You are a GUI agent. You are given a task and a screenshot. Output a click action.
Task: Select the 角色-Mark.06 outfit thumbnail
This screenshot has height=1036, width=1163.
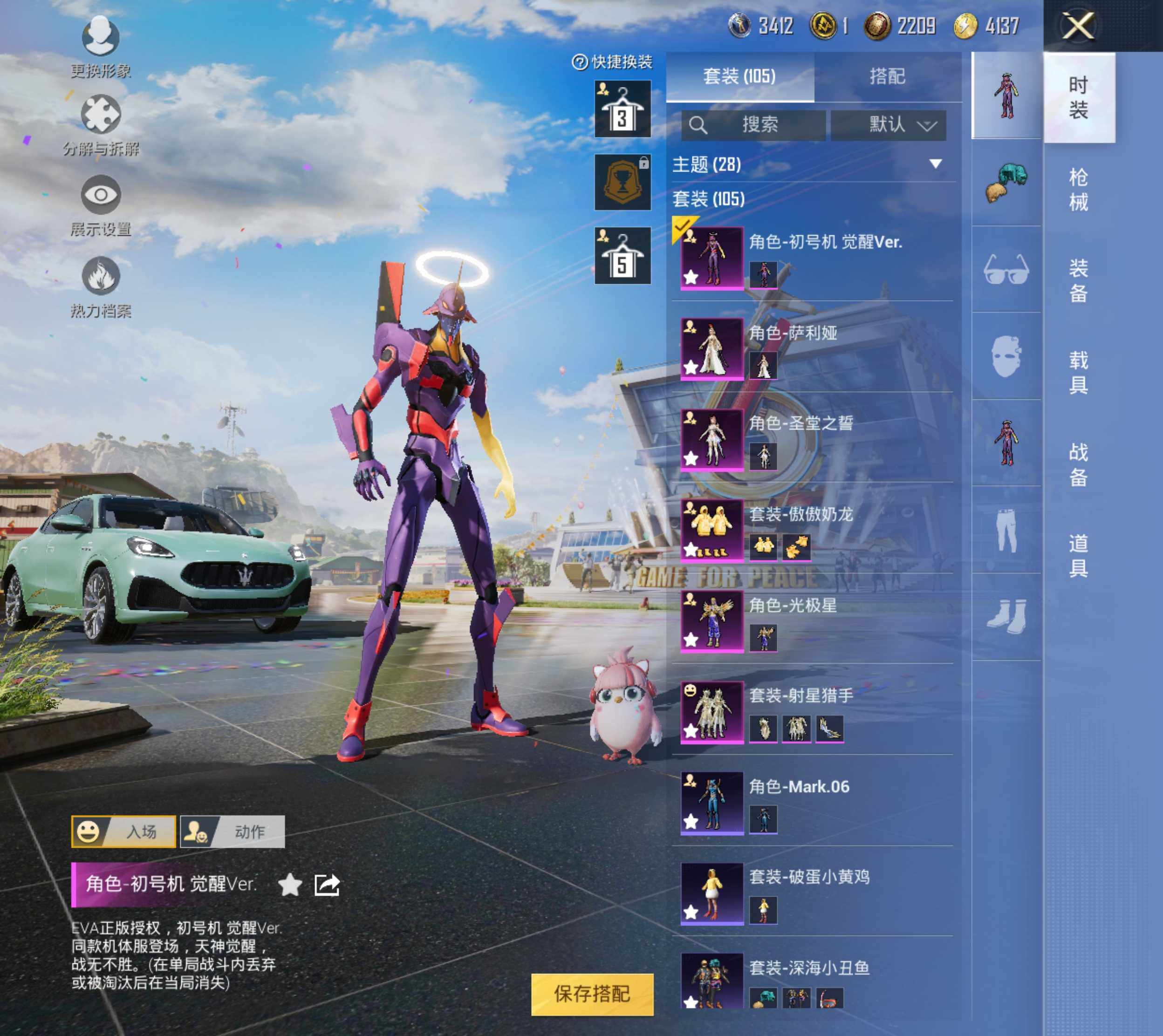click(x=712, y=803)
